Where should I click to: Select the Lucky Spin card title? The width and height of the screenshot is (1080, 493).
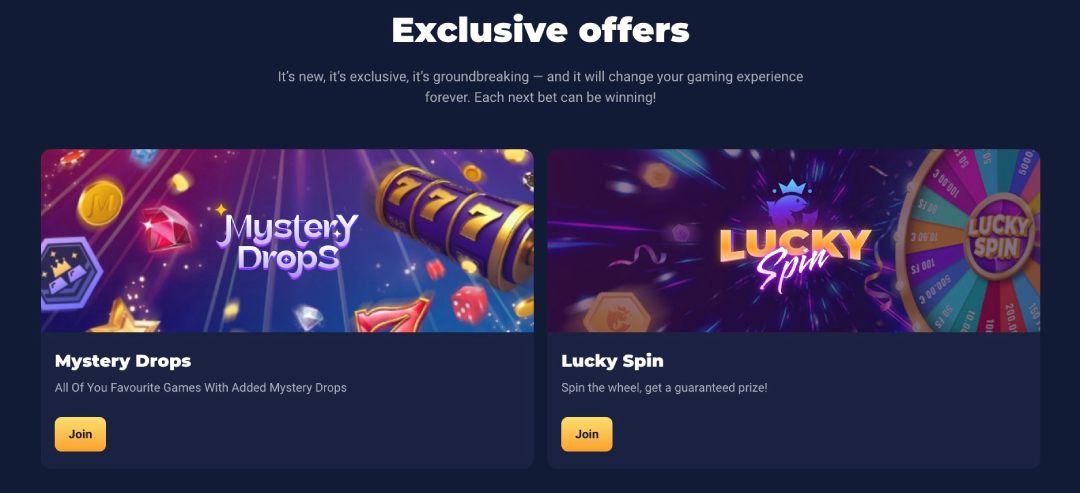click(612, 361)
